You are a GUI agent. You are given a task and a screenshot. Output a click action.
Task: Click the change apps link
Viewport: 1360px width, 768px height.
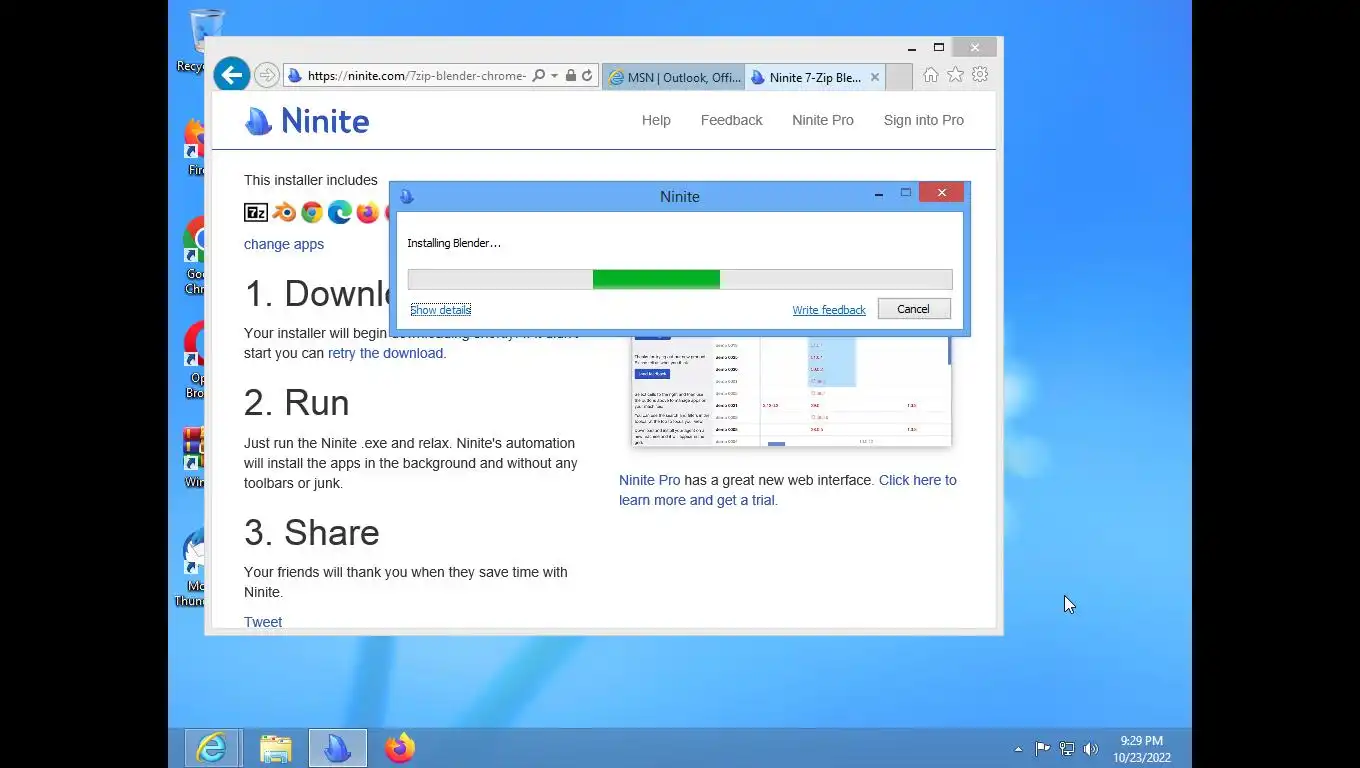[284, 244]
